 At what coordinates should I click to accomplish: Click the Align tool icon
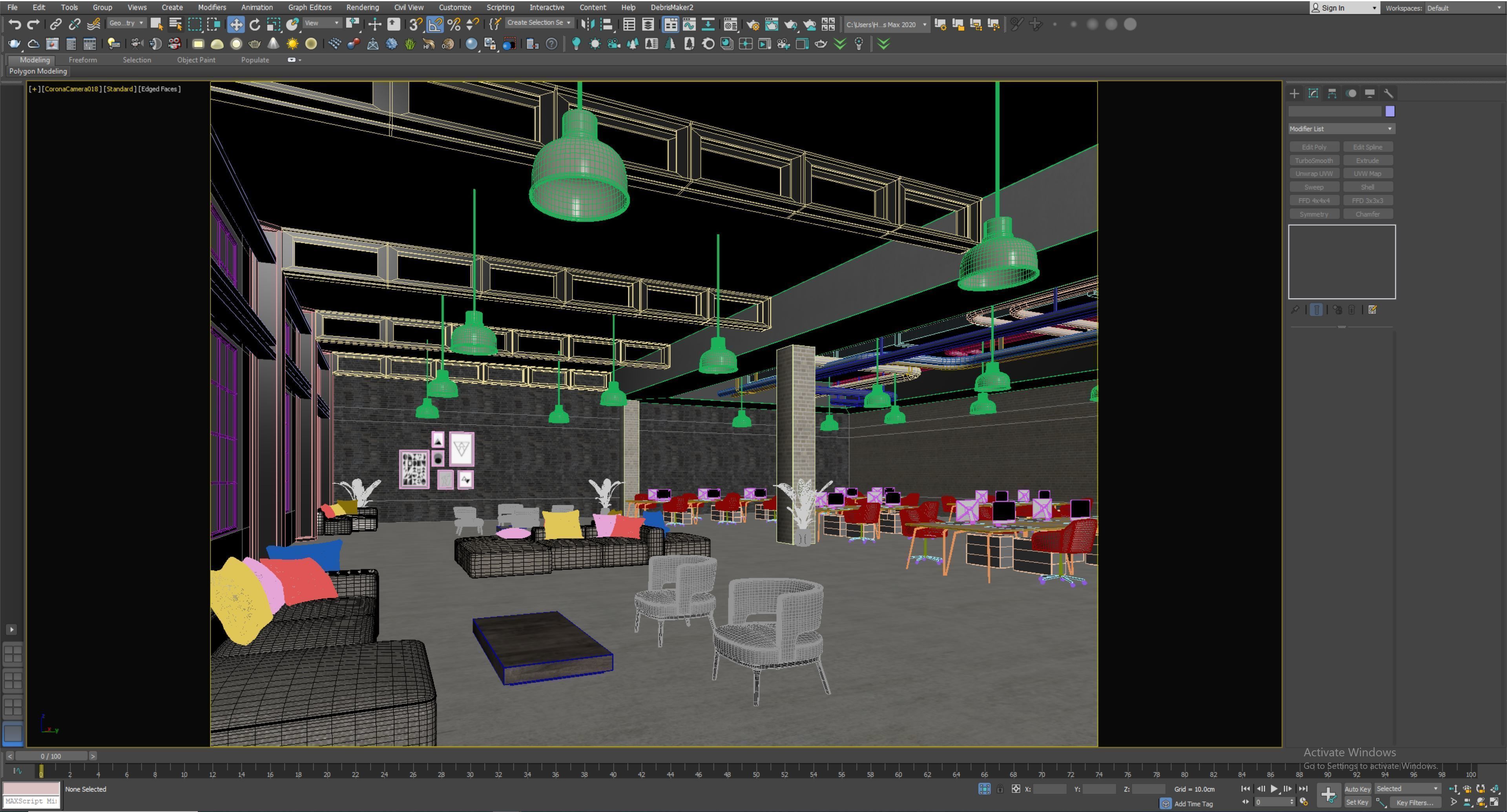click(607, 24)
